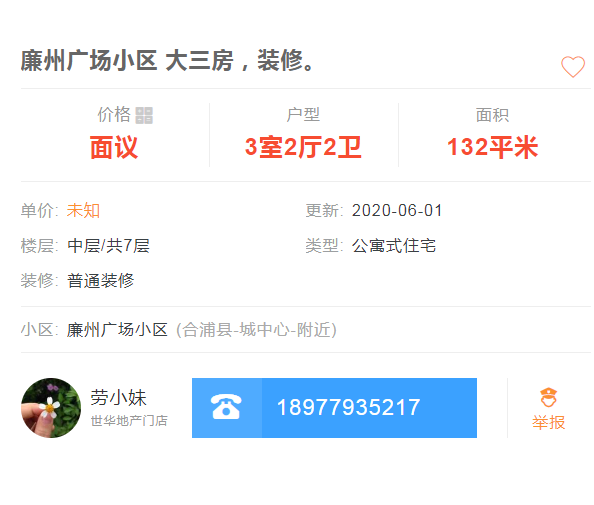Click phone number 18977935217 button
This screenshot has width=594, height=505.
[334, 408]
